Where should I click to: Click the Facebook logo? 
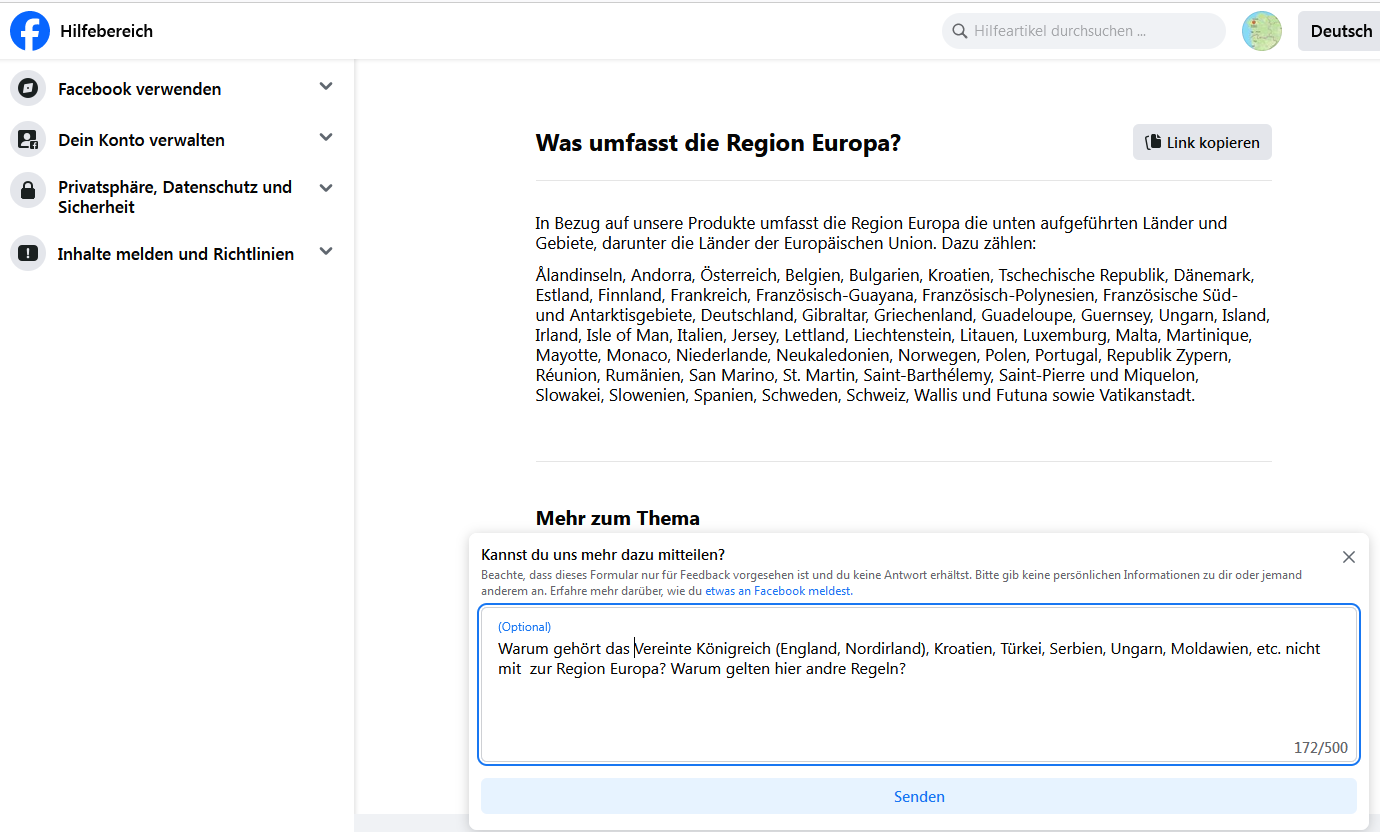pyautogui.click(x=30, y=31)
